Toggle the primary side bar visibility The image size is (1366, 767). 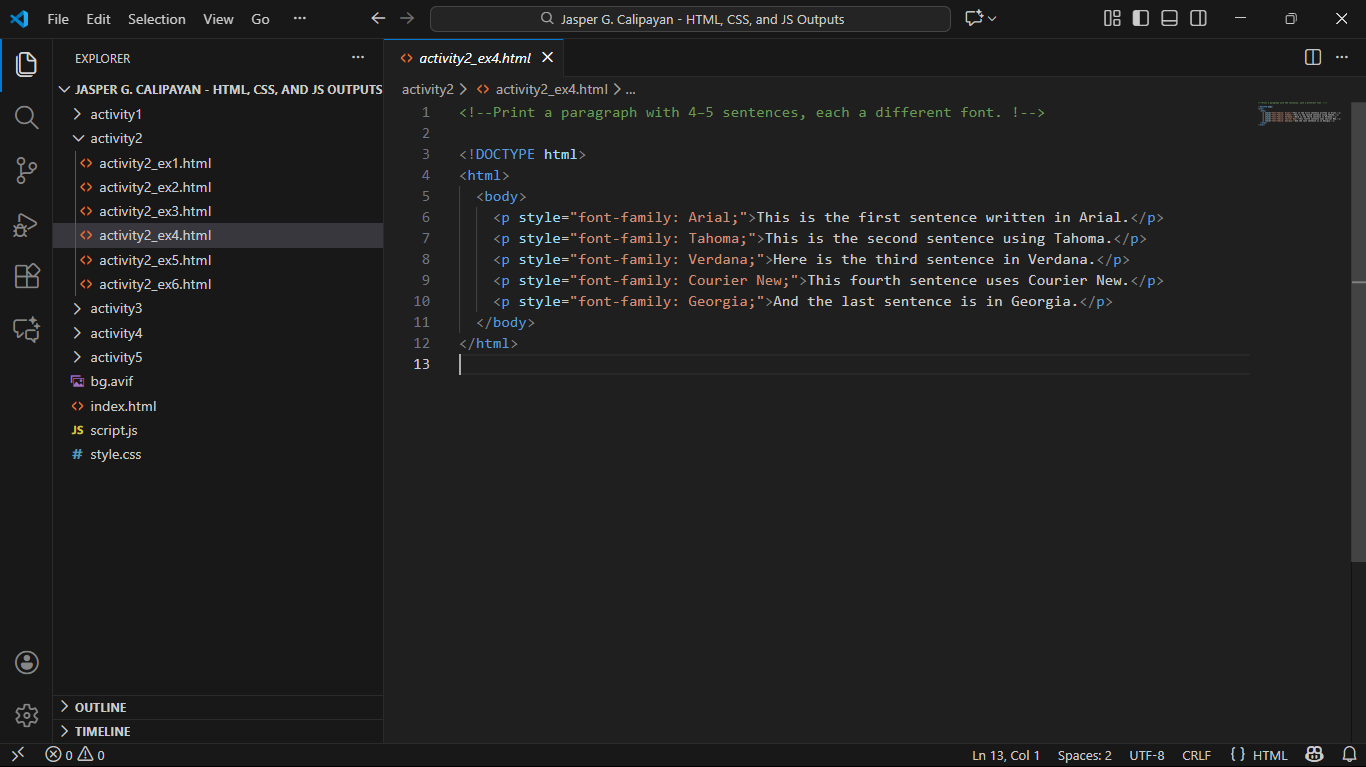pyautogui.click(x=1140, y=19)
